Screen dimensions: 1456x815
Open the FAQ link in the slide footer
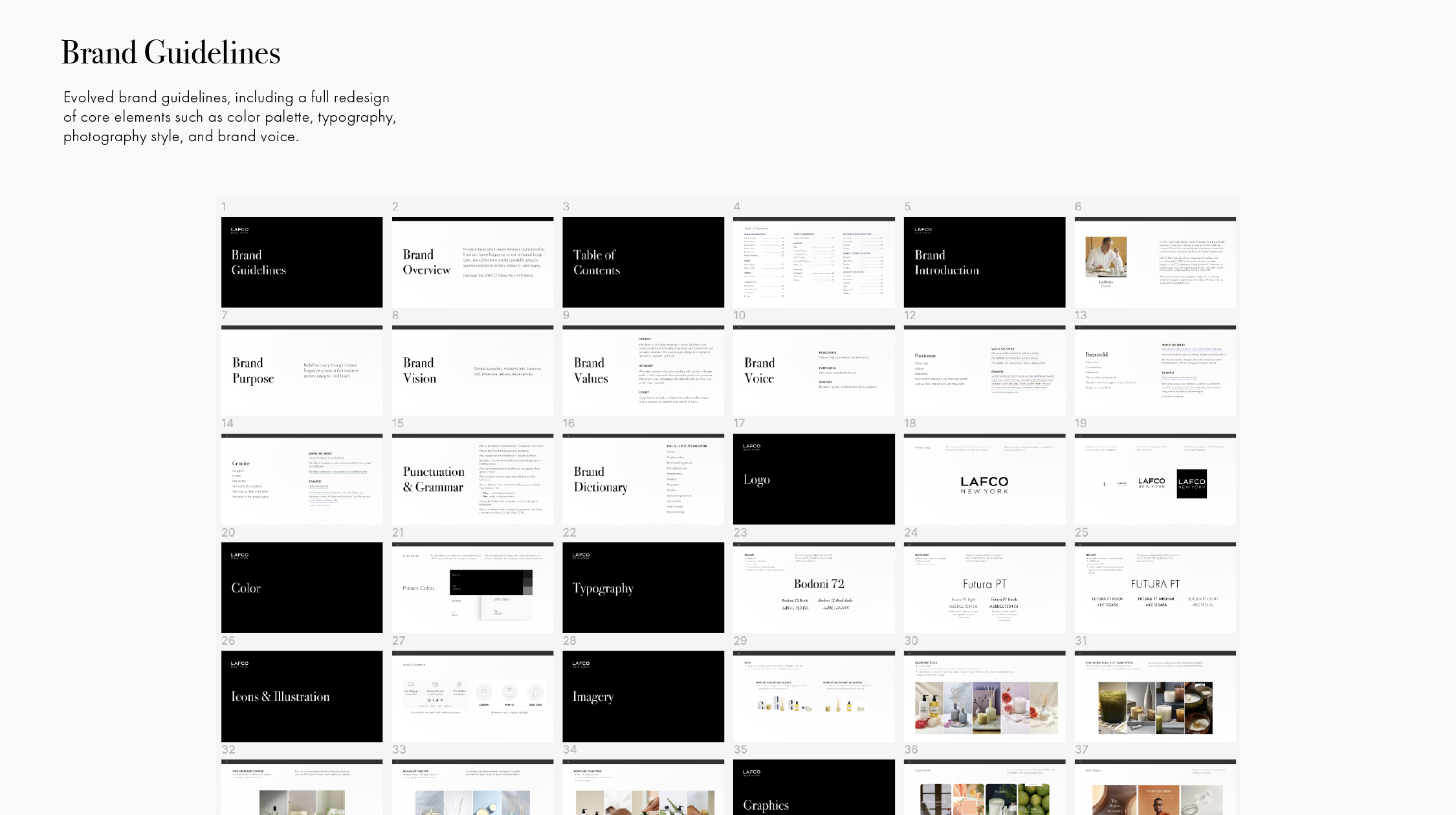439,706
